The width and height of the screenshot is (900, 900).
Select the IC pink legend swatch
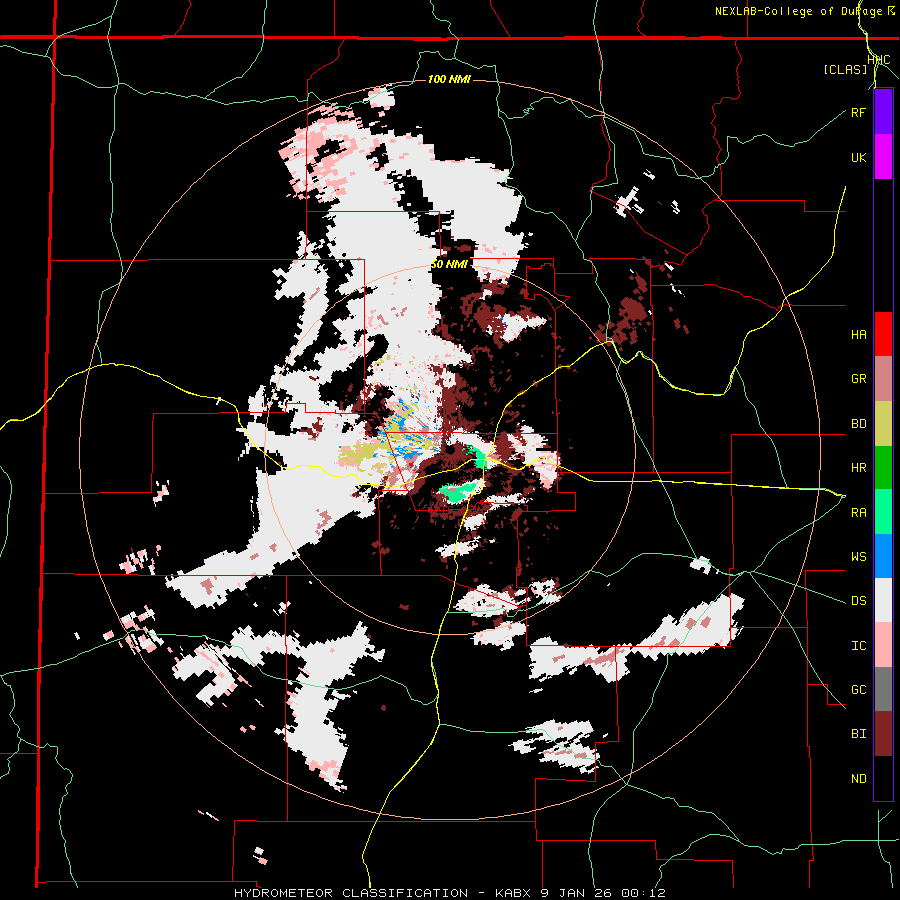[x=883, y=645]
